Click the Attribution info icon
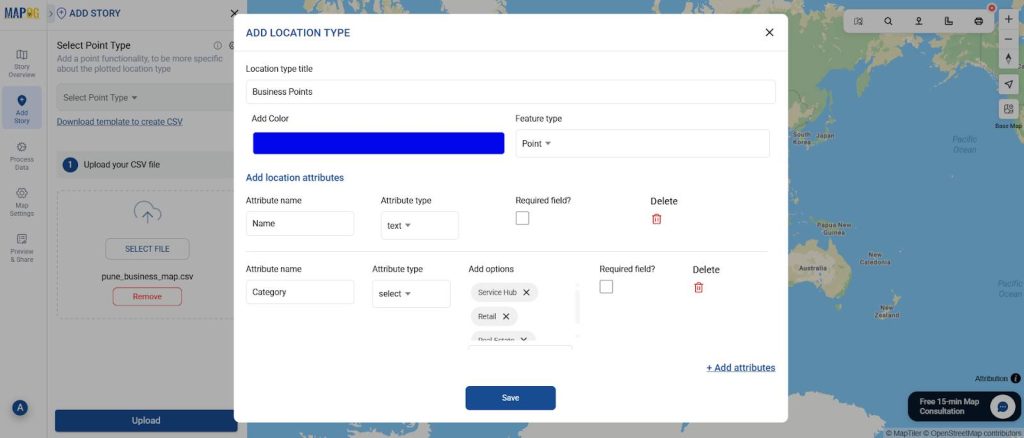 point(1016,379)
